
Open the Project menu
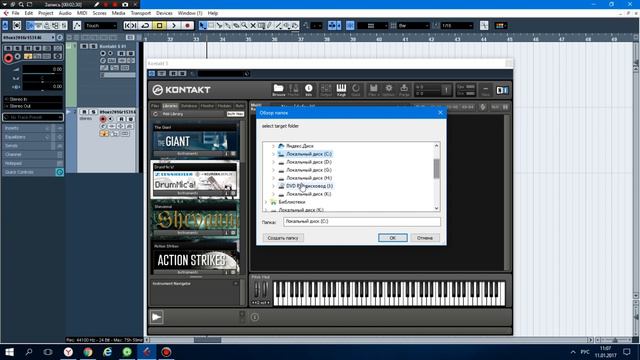(45, 13)
